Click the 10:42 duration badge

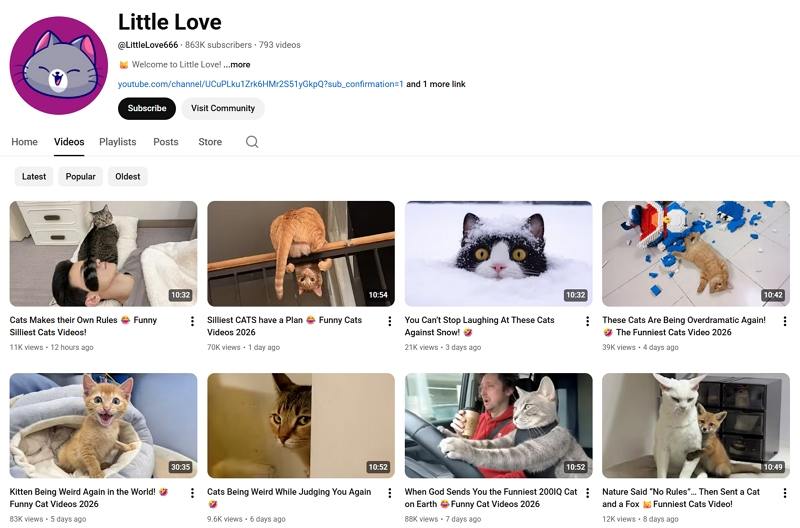click(773, 295)
